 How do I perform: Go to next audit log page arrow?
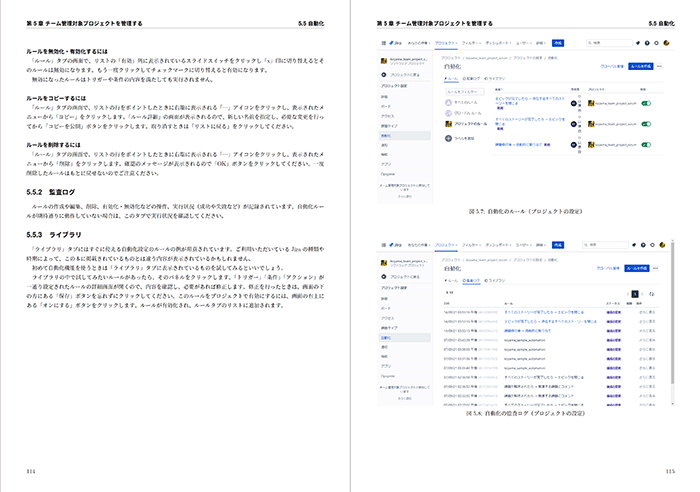pyautogui.click(x=642, y=294)
